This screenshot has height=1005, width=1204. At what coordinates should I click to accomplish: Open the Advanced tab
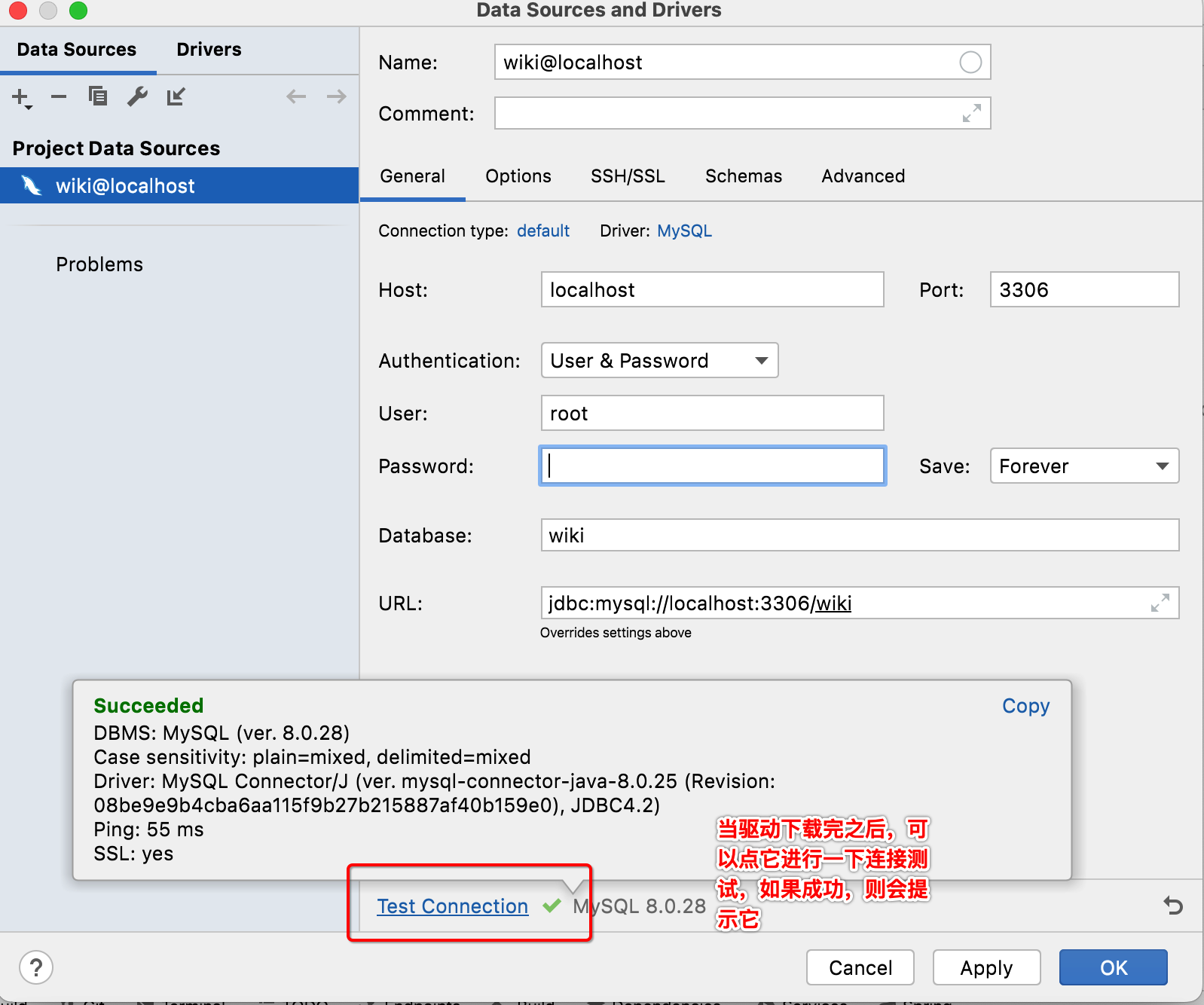863,176
